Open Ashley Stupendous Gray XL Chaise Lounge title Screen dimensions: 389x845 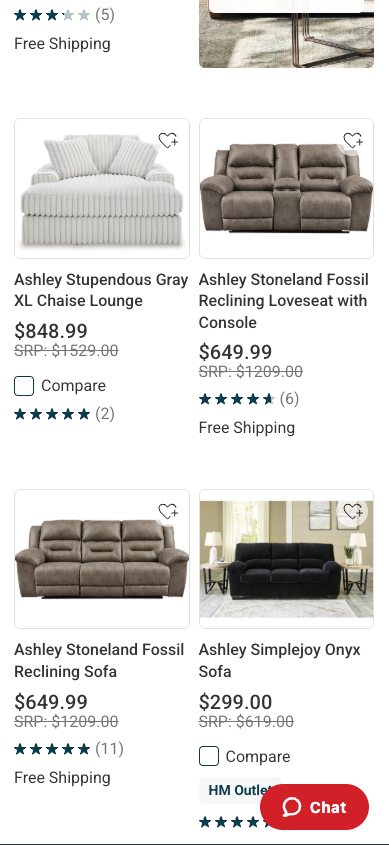(x=101, y=290)
